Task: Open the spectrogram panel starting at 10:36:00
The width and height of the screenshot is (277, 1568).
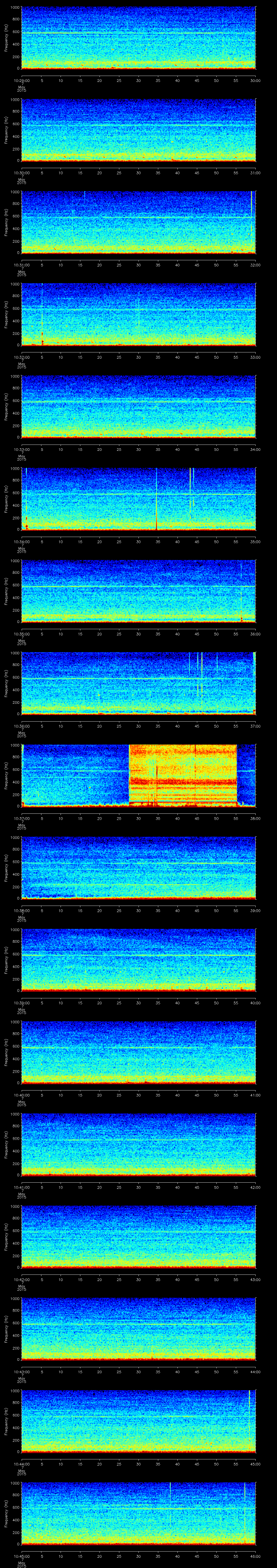Action: (x=138, y=683)
